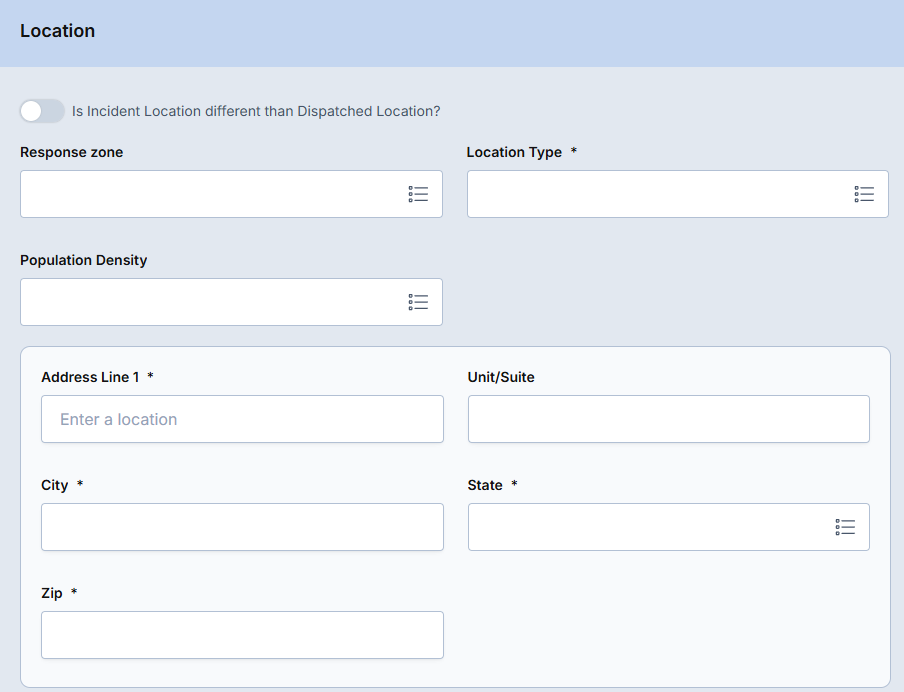Click the Zip code input field
Viewport: 904px width, 692px height.
[x=242, y=635]
